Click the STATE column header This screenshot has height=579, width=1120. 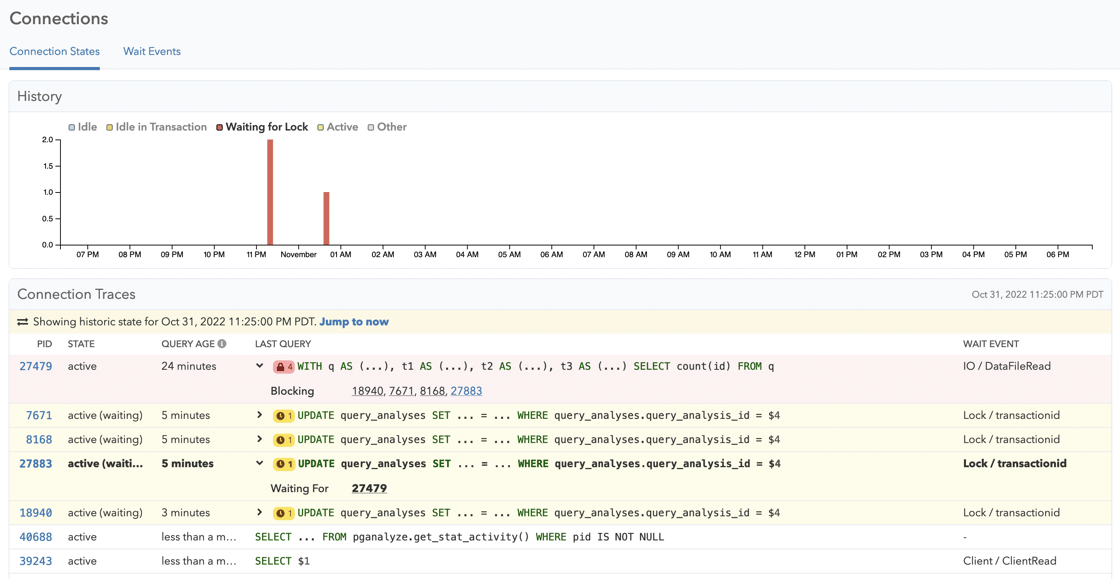[x=81, y=344]
